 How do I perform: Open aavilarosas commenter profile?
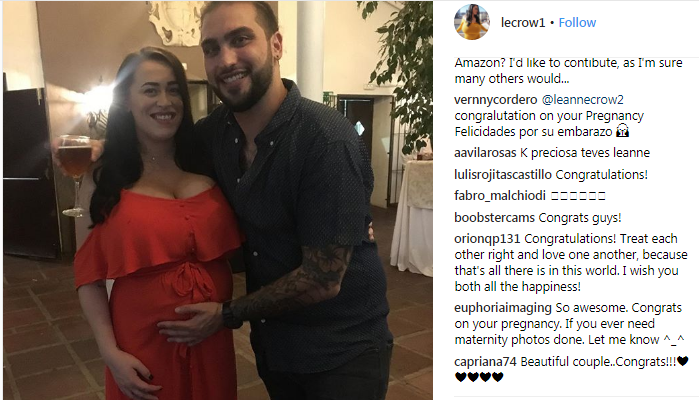(485, 153)
